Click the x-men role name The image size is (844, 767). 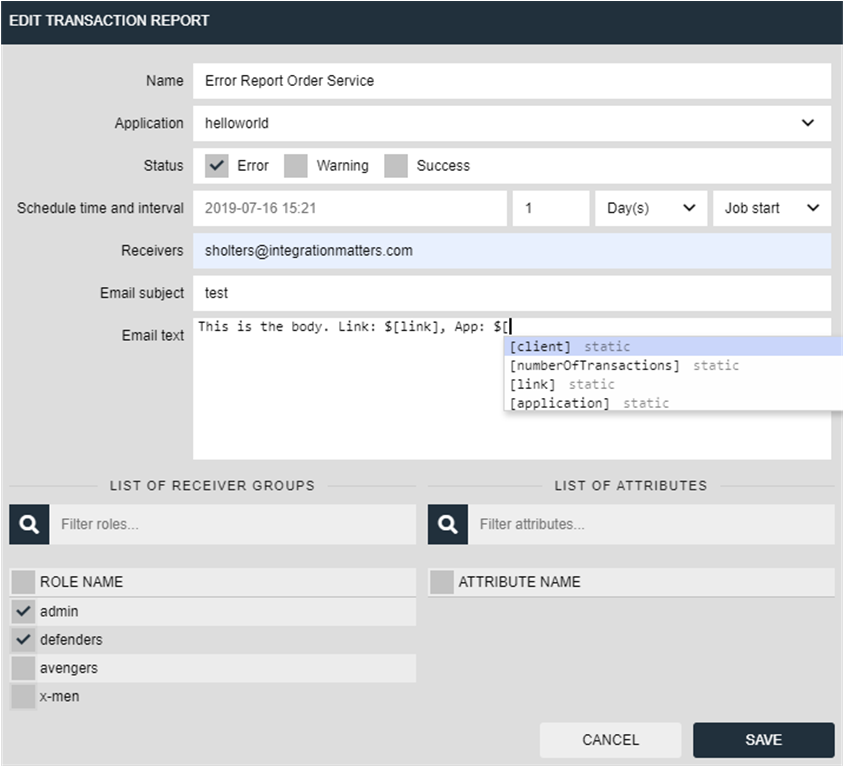[x=59, y=696]
